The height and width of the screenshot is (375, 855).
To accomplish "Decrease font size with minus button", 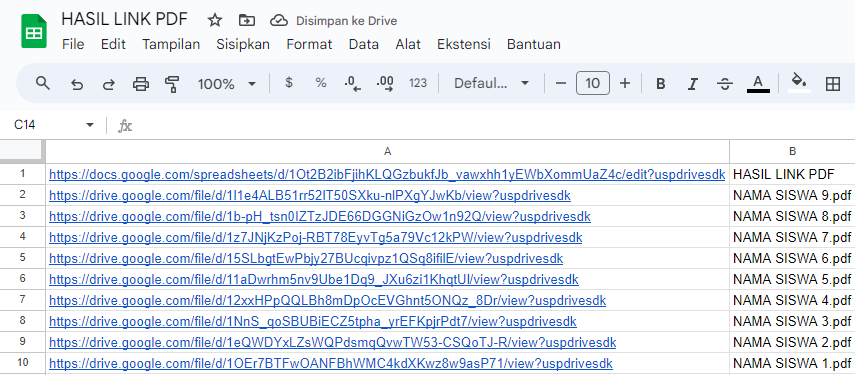I will (561, 83).
